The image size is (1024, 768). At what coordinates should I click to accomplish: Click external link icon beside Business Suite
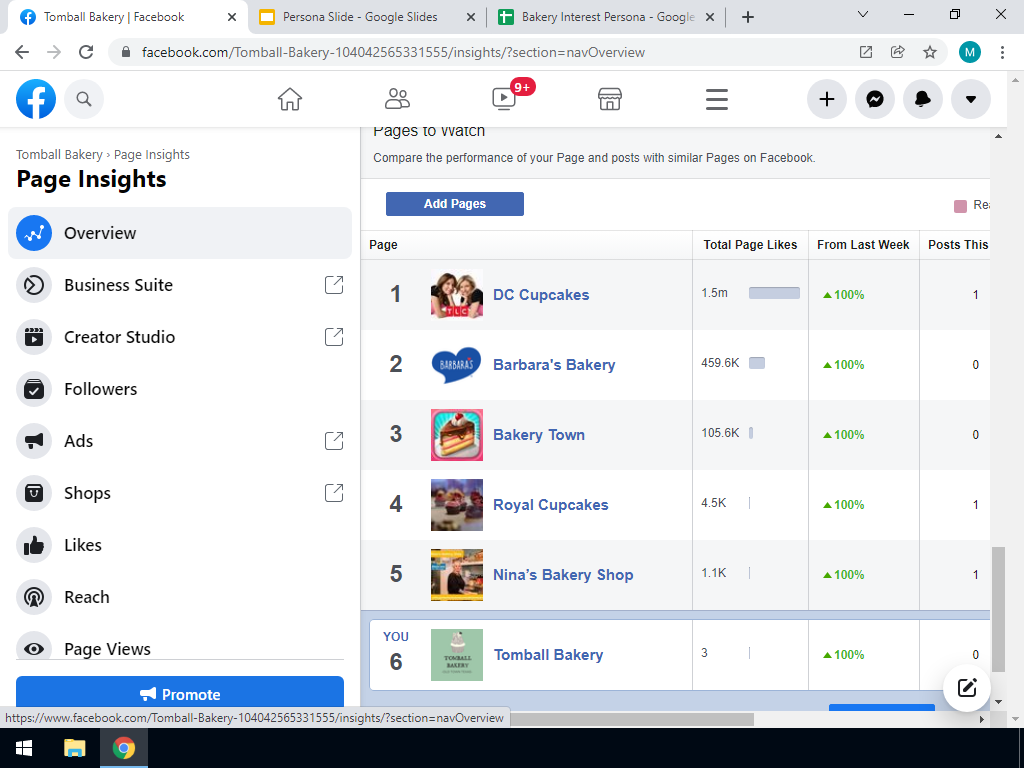334,285
